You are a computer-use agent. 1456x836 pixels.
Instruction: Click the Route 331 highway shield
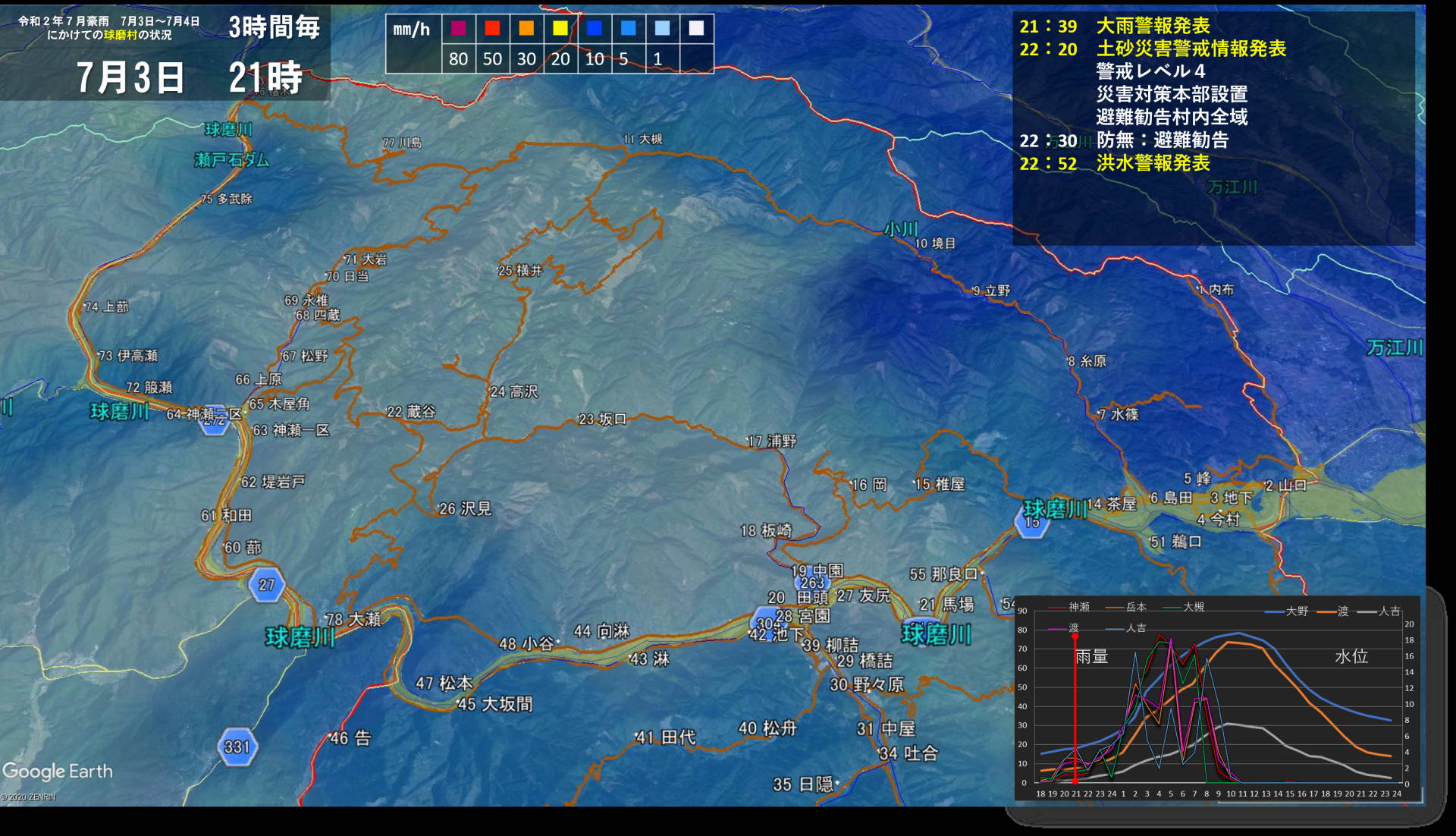pyautogui.click(x=237, y=746)
